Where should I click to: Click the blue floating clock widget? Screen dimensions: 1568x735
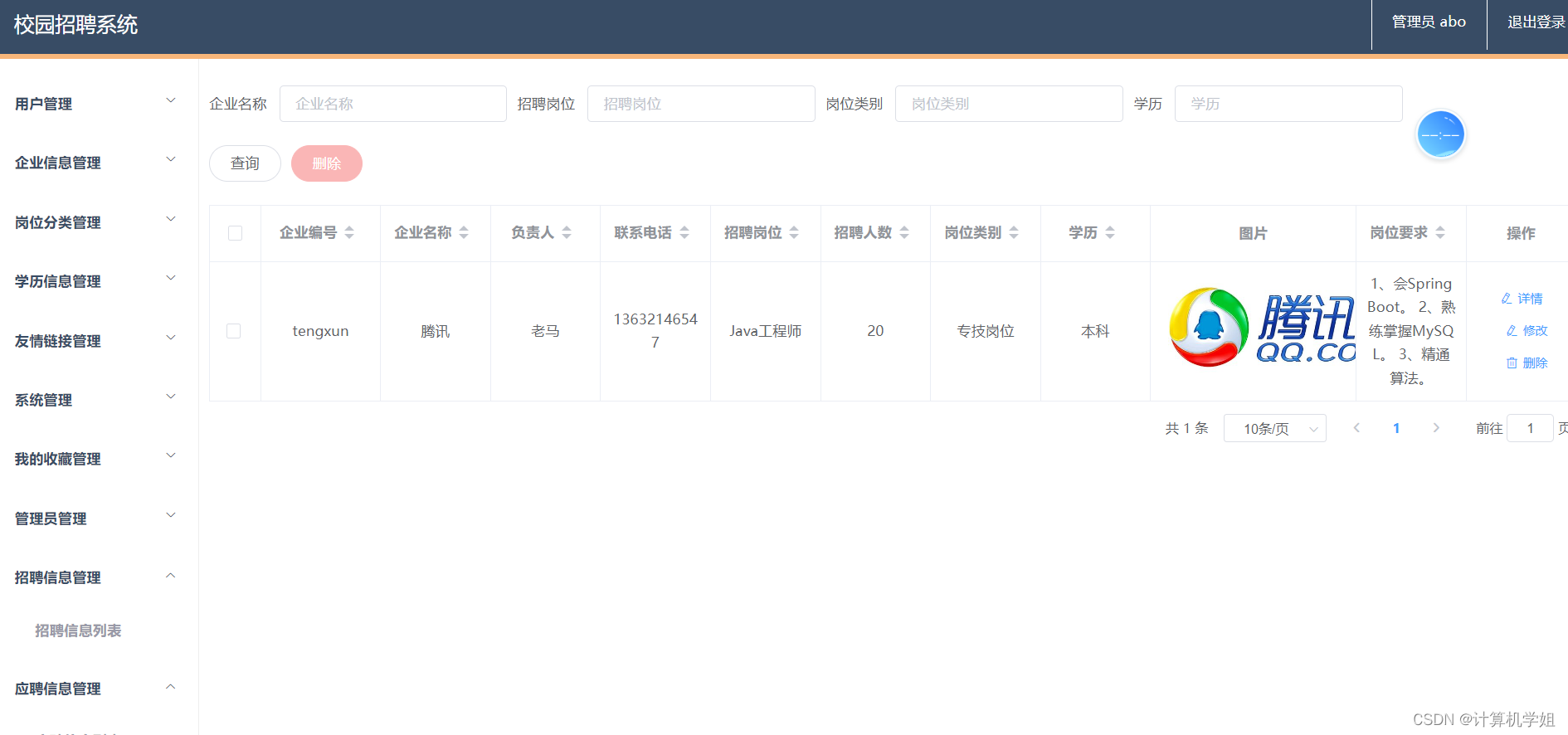tap(1441, 134)
